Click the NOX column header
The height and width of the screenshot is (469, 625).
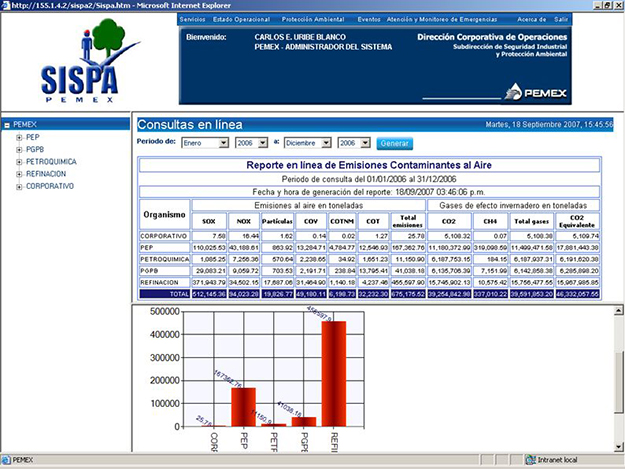pyautogui.click(x=244, y=221)
